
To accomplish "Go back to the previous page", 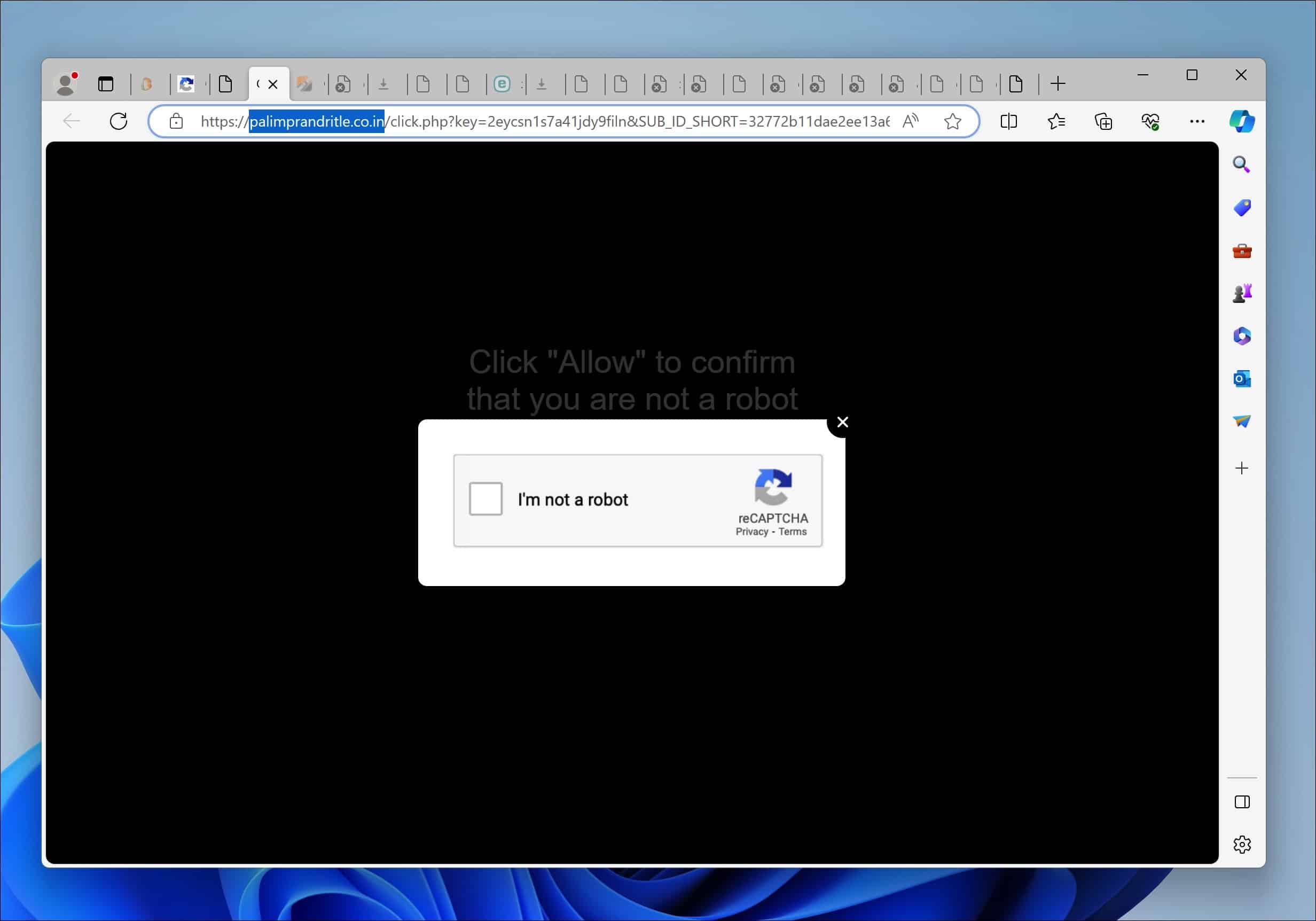I will click(x=72, y=122).
